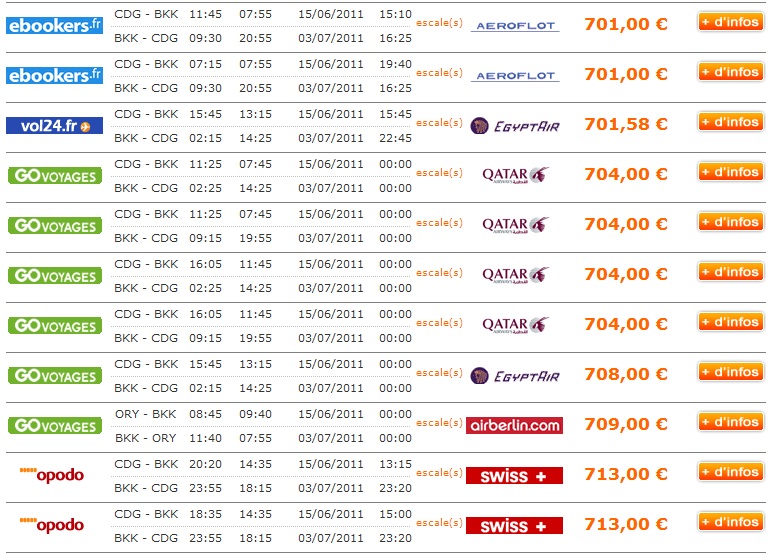Image resolution: width=776 pixels, height=554 pixels.
Task: Click Aeroflot logo on the 11:45 departure row
Action: coord(514,25)
